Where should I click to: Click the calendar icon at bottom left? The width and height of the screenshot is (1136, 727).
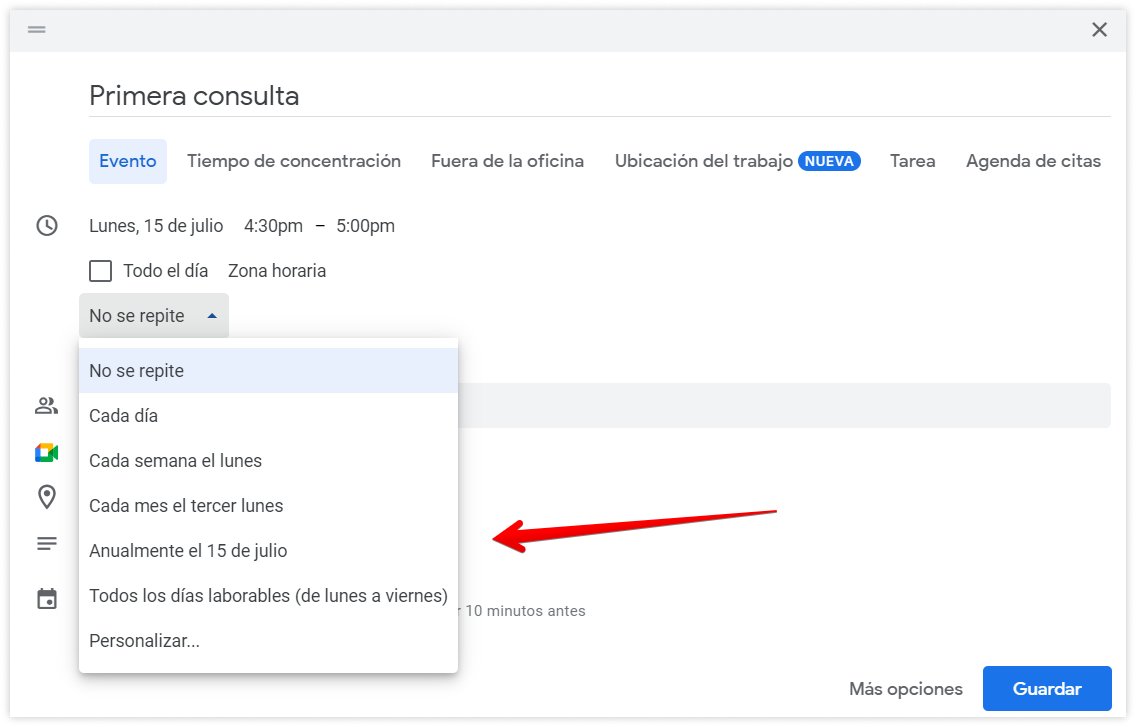[47, 599]
